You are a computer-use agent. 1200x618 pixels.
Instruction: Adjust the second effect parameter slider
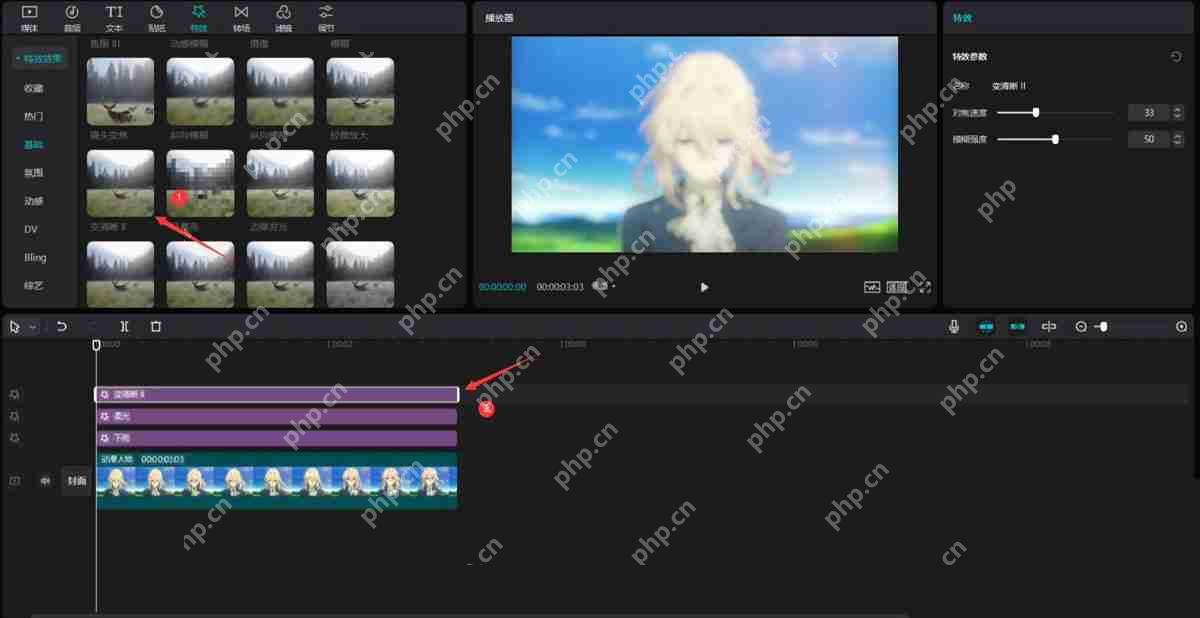[1055, 139]
